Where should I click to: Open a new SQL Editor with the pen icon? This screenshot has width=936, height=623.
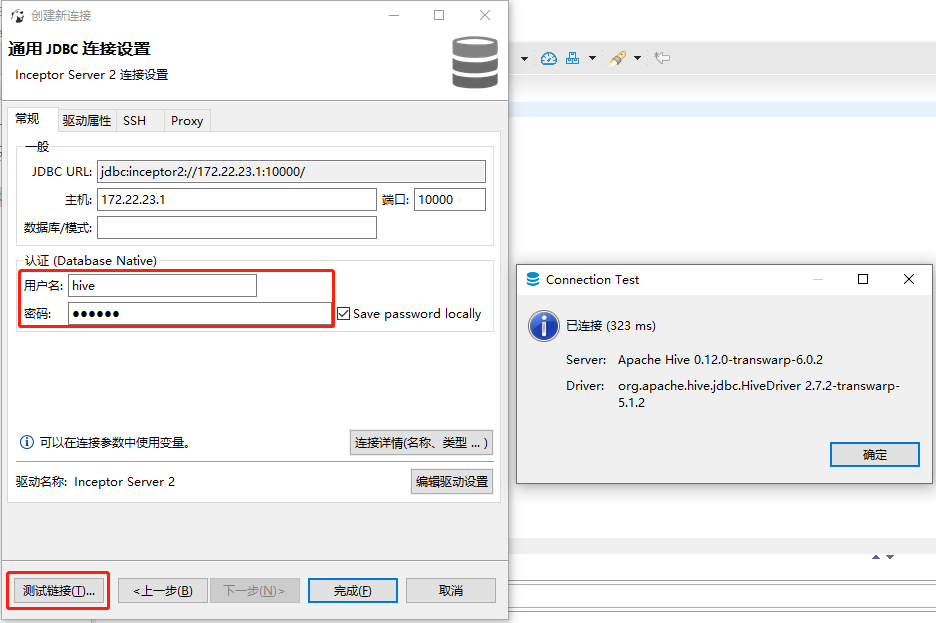point(616,58)
